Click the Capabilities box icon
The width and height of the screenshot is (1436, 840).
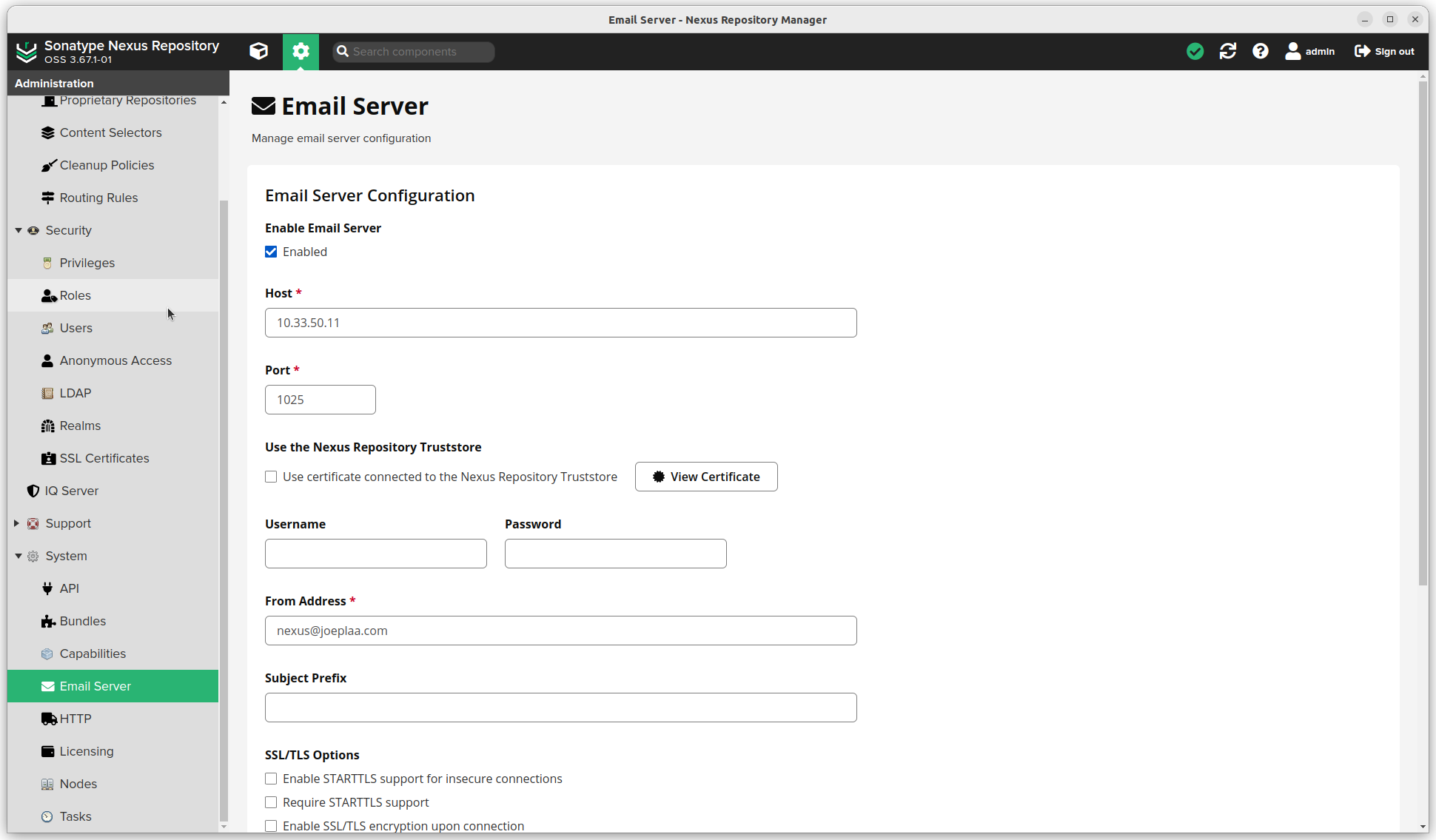[48, 653]
